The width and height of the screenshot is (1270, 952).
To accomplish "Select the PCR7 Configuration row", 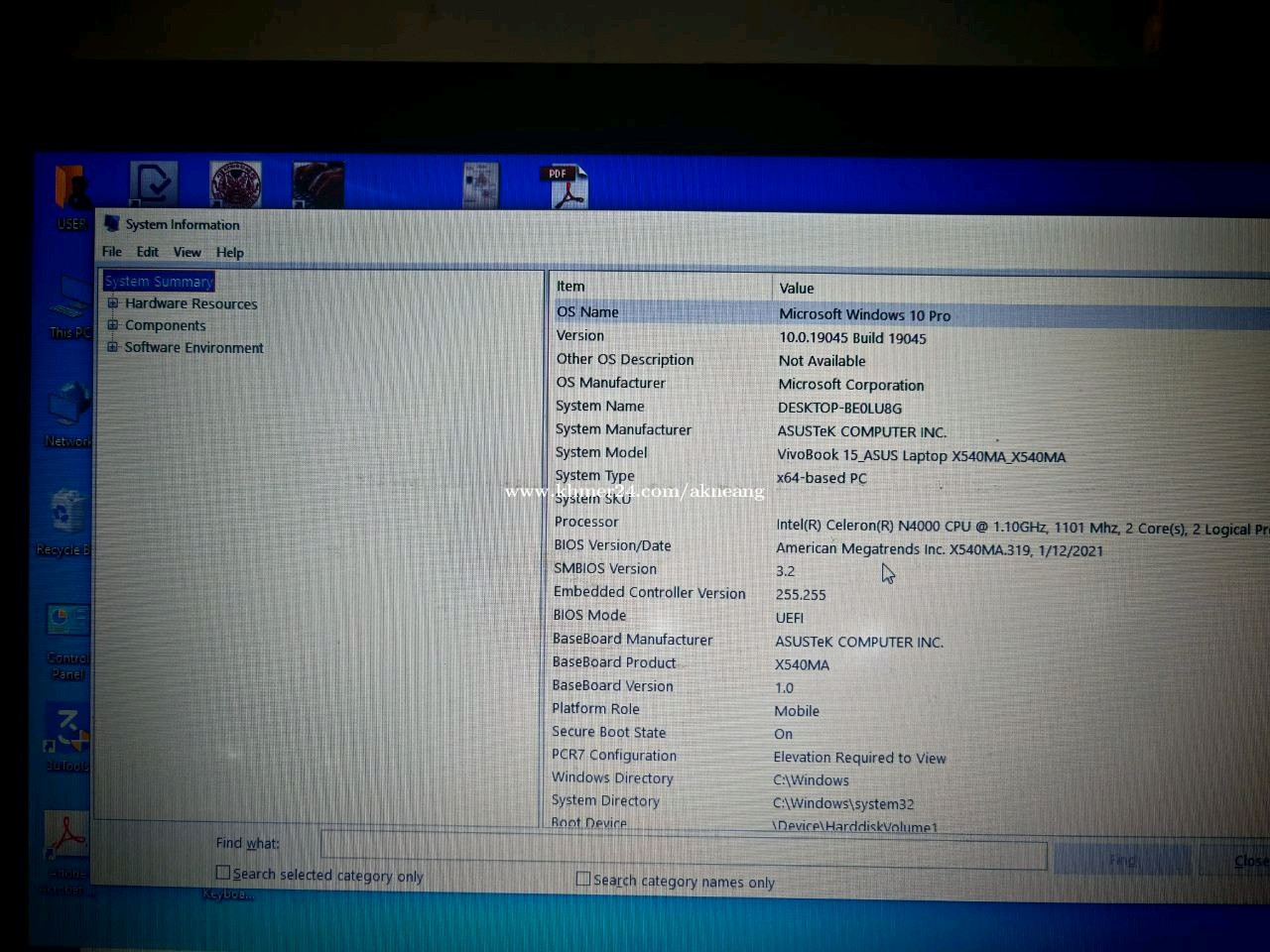I will (911, 757).
